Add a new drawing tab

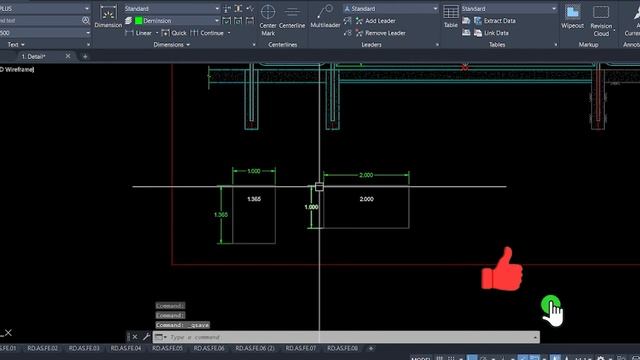pos(85,56)
